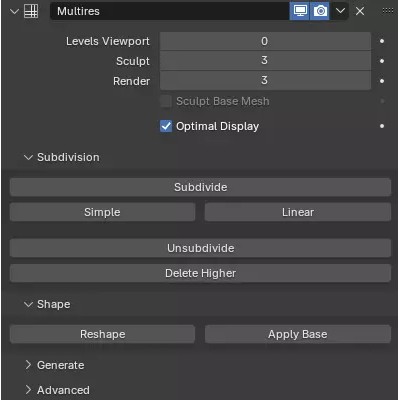Image resolution: width=400 pixels, height=400 pixels.
Task: Click animate dot beside Levels Viewport
Action: click(382, 41)
